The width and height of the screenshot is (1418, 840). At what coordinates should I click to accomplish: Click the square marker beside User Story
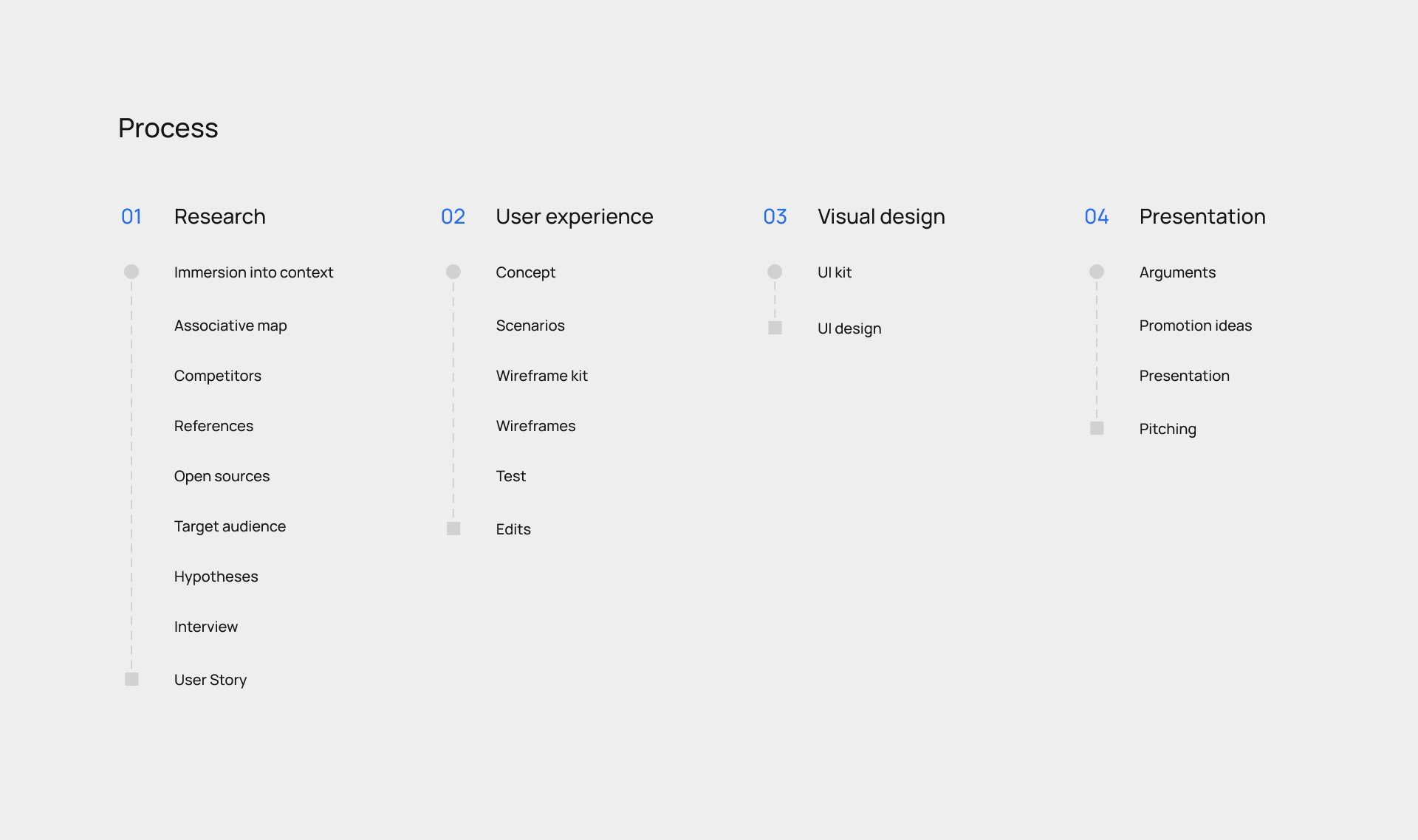click(131, 679)
